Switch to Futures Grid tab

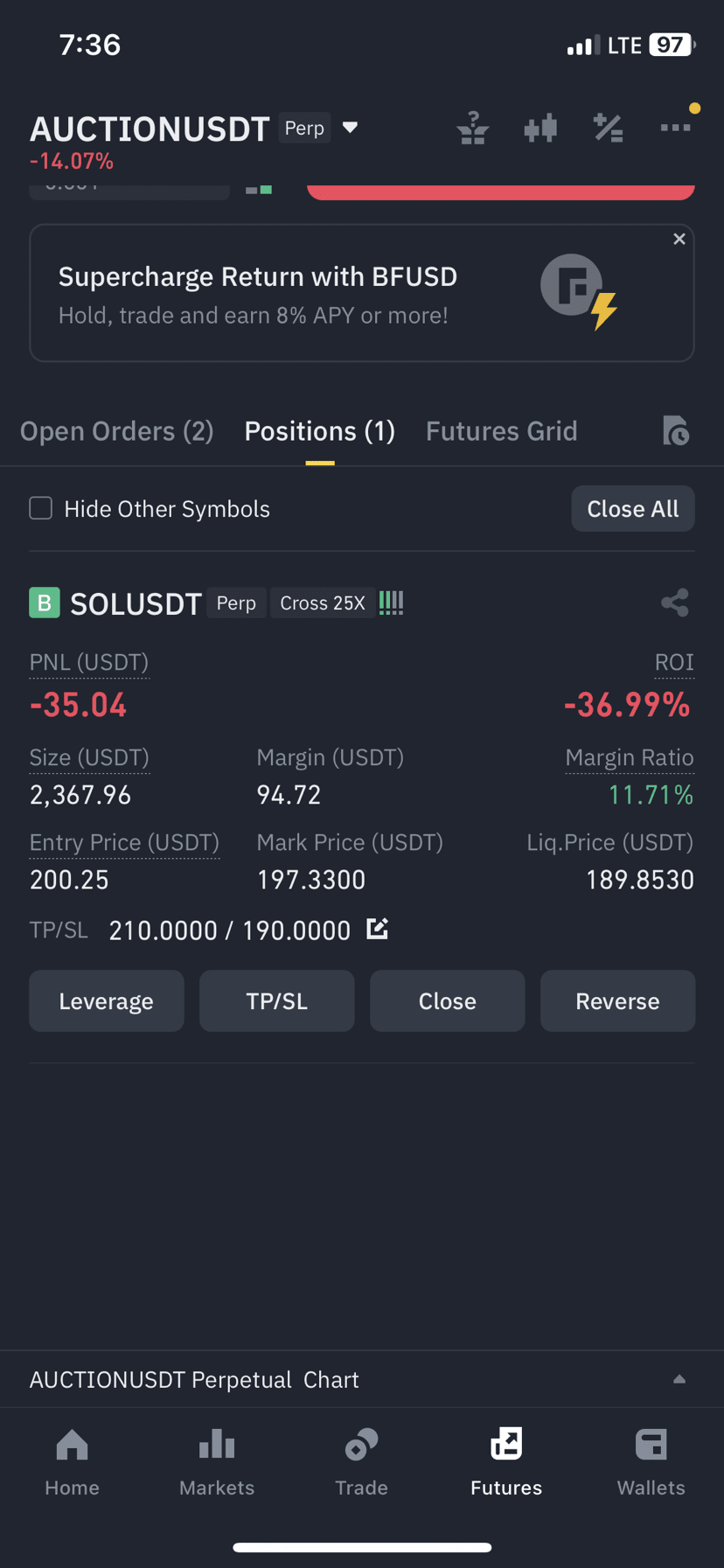[x=501, y=431]
